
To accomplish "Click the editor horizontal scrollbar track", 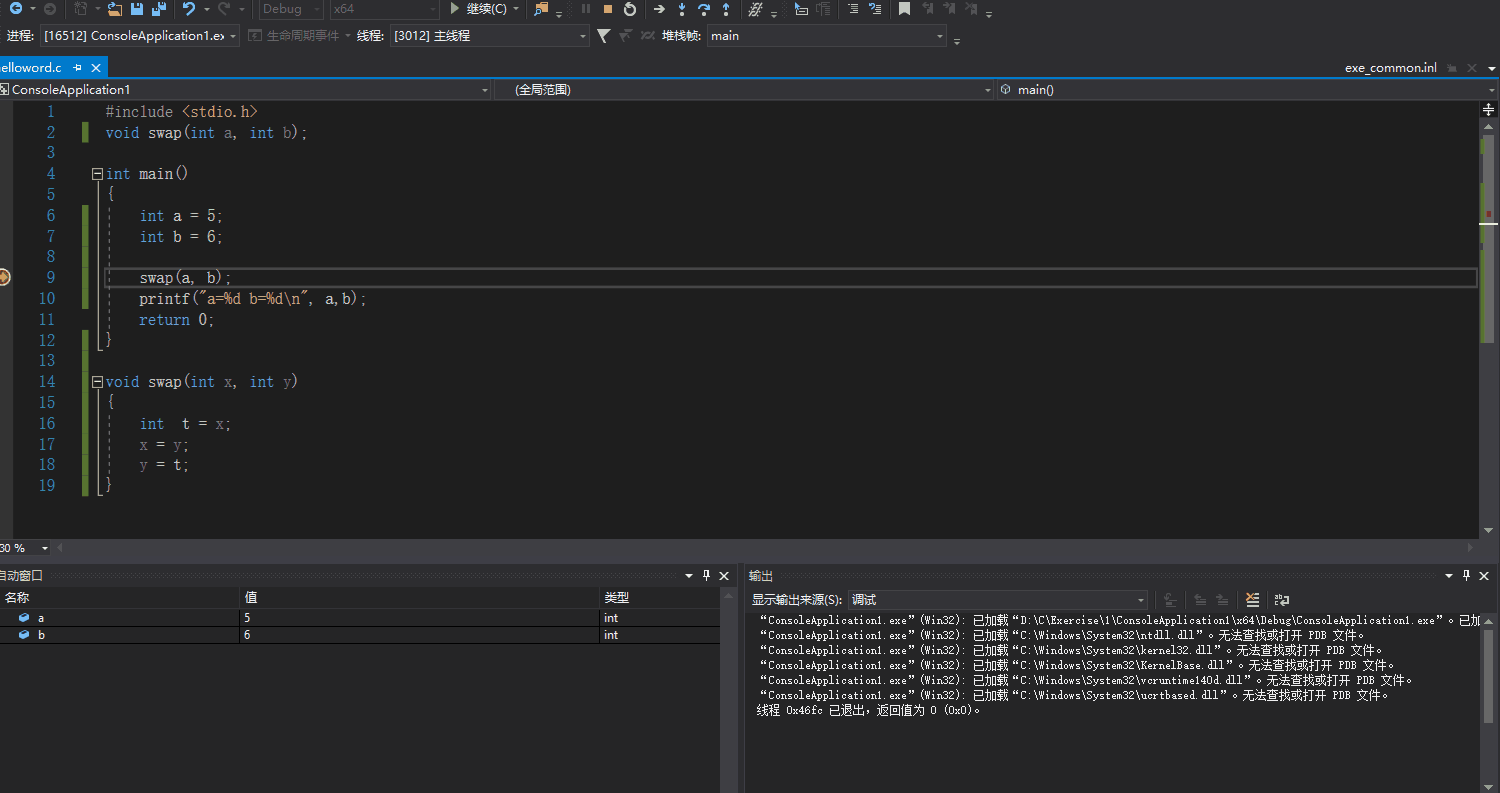I will point(765,548).
